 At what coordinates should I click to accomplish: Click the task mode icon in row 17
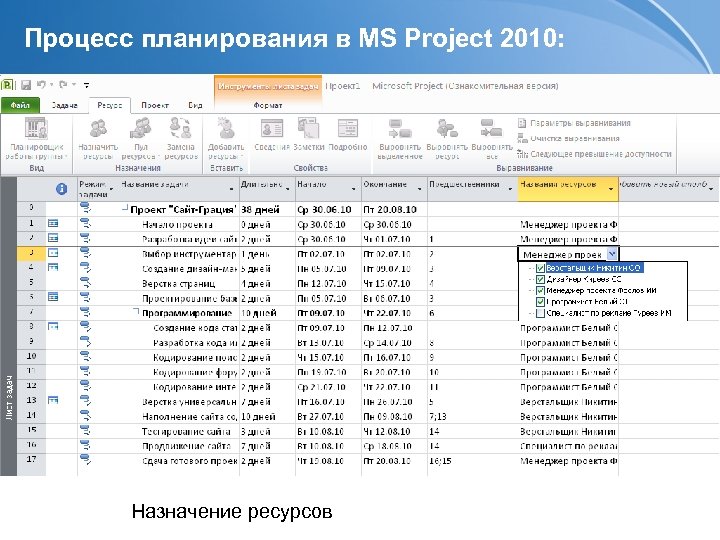85,459
